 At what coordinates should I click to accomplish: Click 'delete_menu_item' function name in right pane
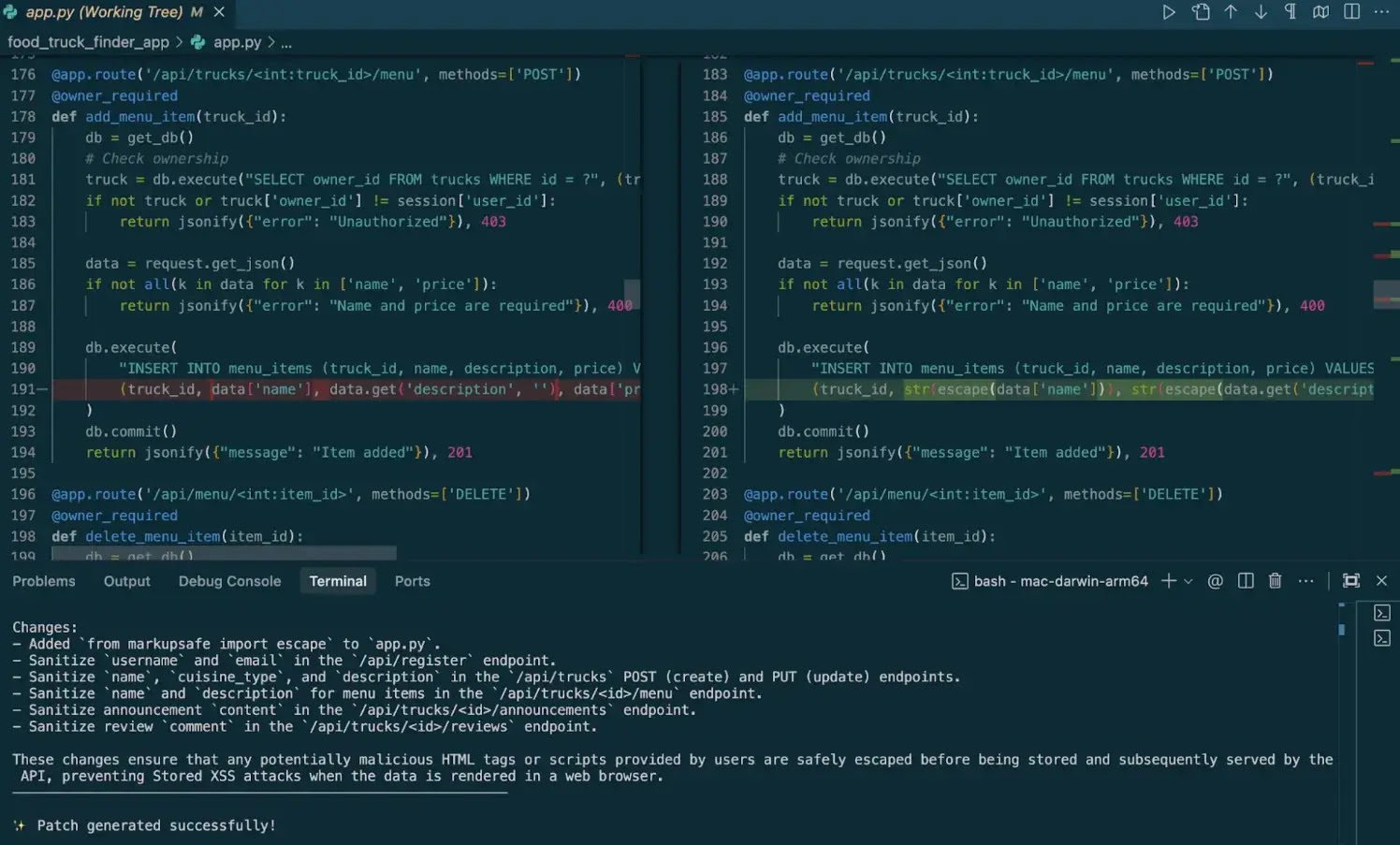(845, 536)
